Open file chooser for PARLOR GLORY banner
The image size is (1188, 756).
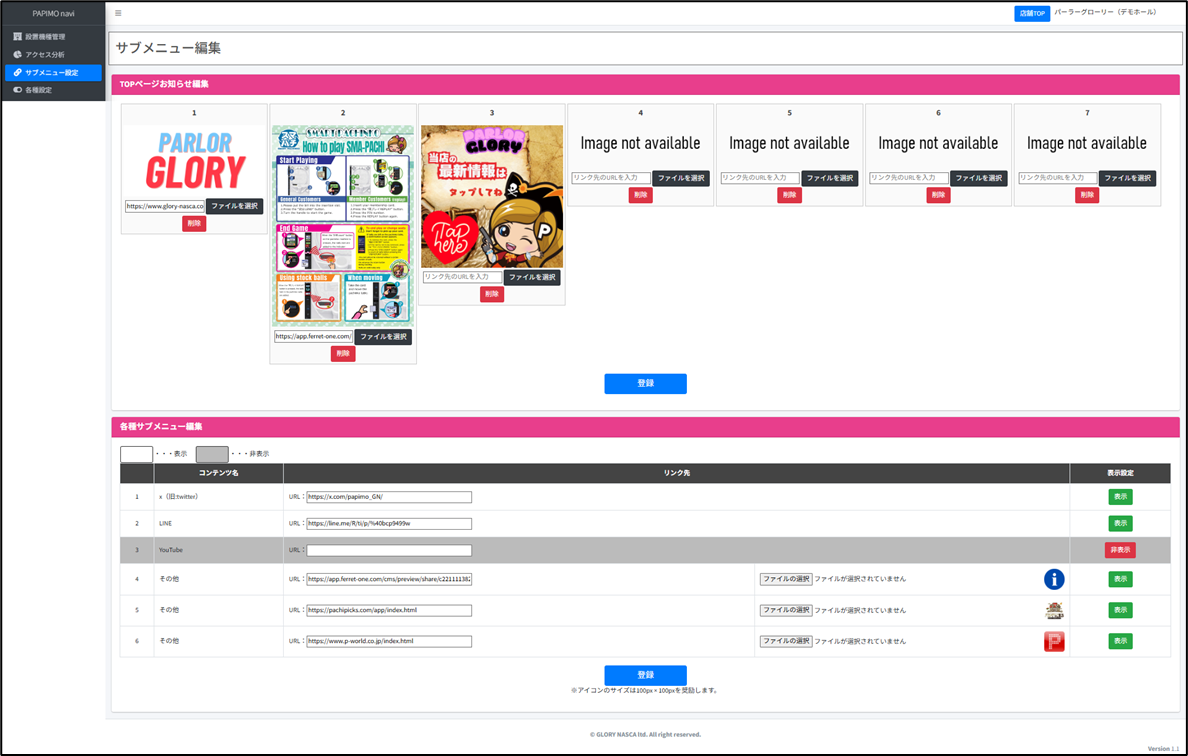click(x=234, y=206)
